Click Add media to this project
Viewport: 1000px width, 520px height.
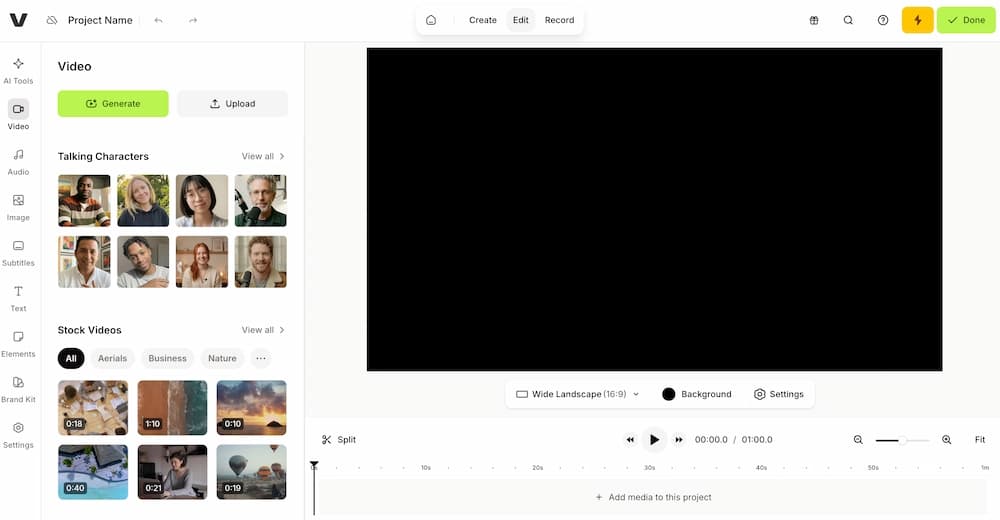pos(654,497)
